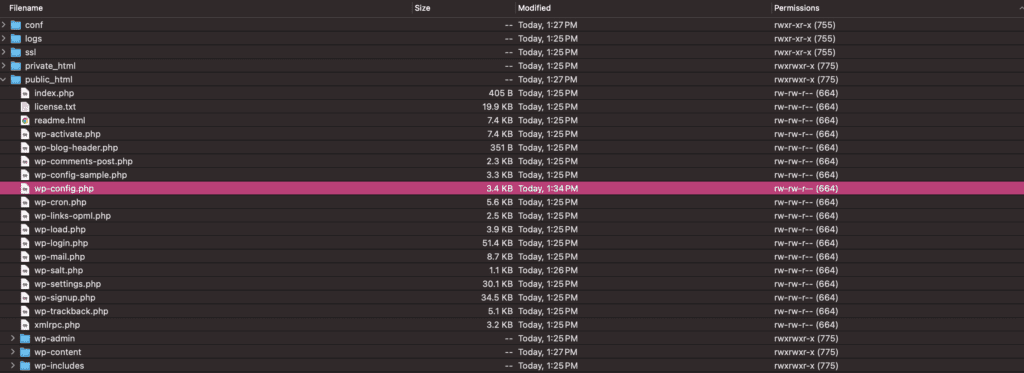Select the readme.html filename

coord(59,120)
